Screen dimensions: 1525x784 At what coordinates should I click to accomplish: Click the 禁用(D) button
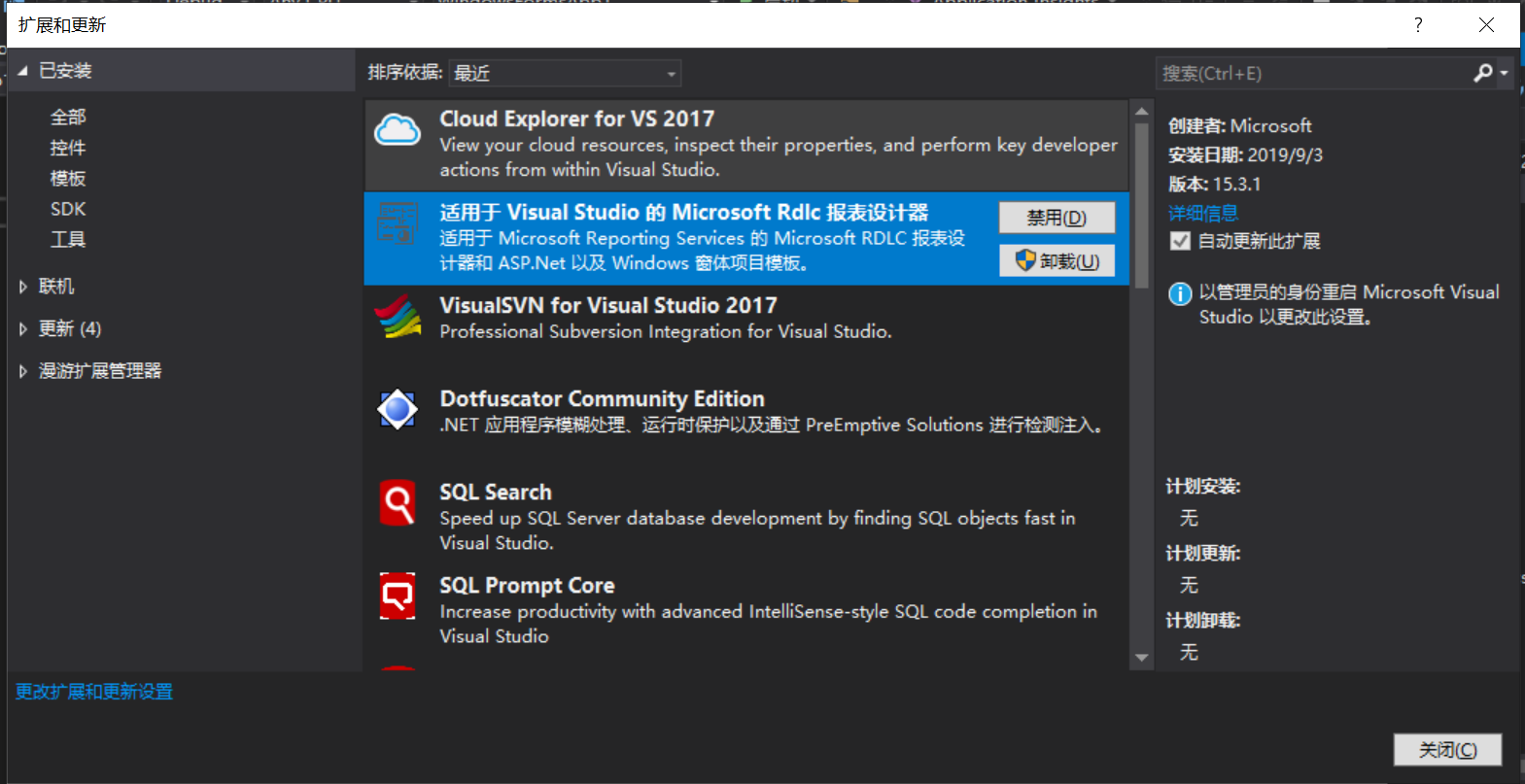click(1057, 217)
